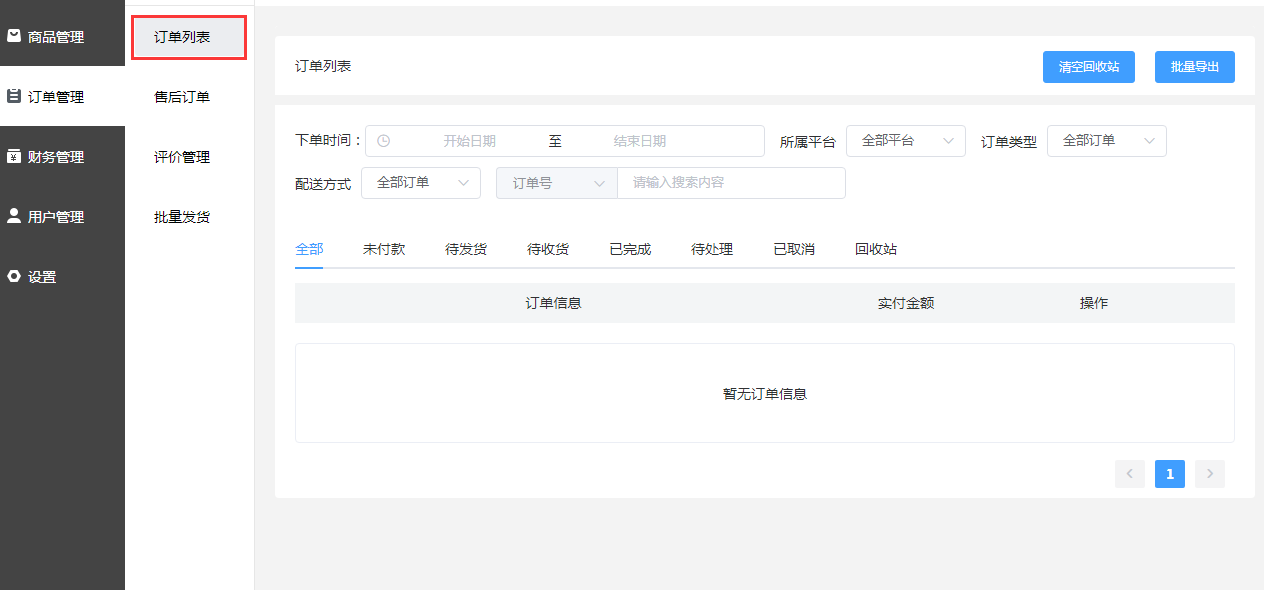Open the 订单号 search type dropdown
Viewport: 1264px width, 590px height.
pyautogui.click(x=556, y=183)
